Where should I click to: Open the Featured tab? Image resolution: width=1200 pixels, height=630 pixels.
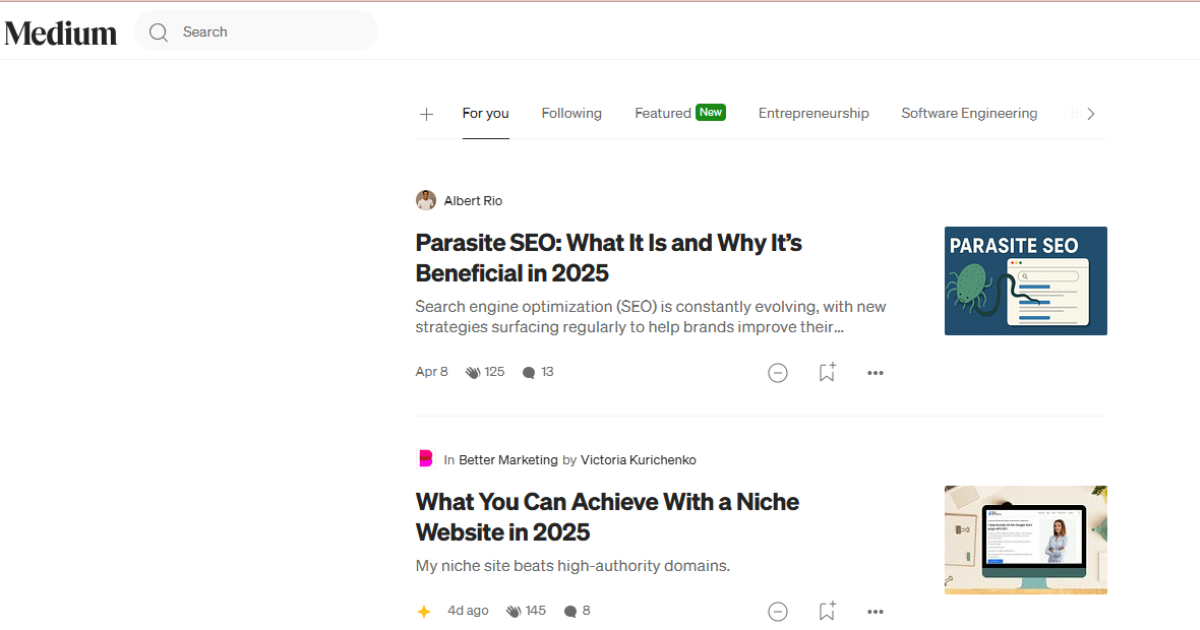[663, 113]
